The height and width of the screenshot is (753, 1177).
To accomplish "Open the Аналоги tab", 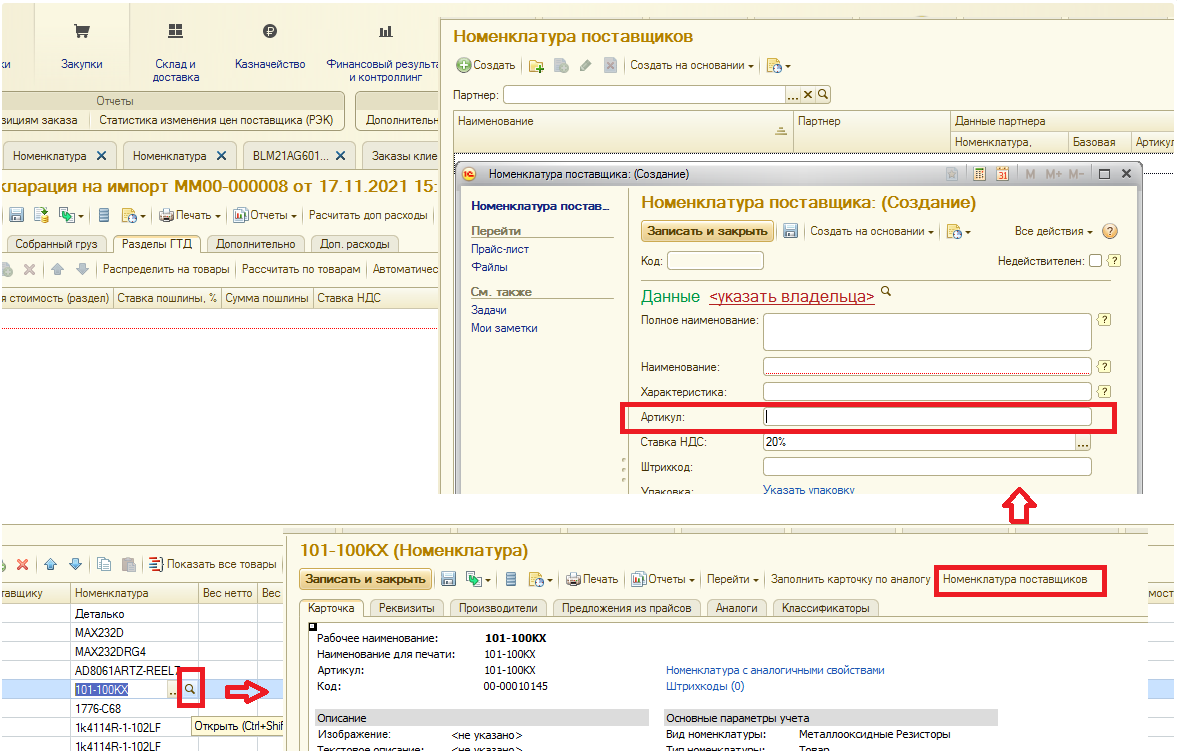I will coord(737,608).
